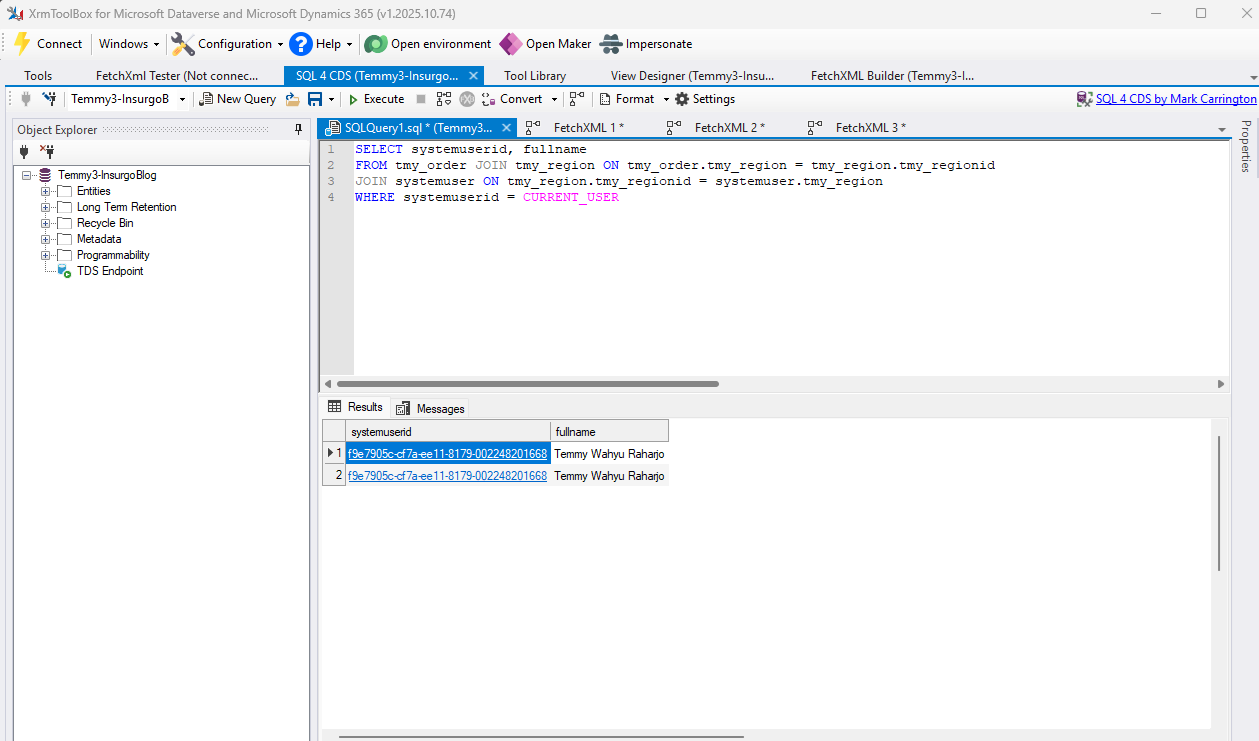
Task: Open the Windows dropdown menu
Action: click(x=129, y=44)
